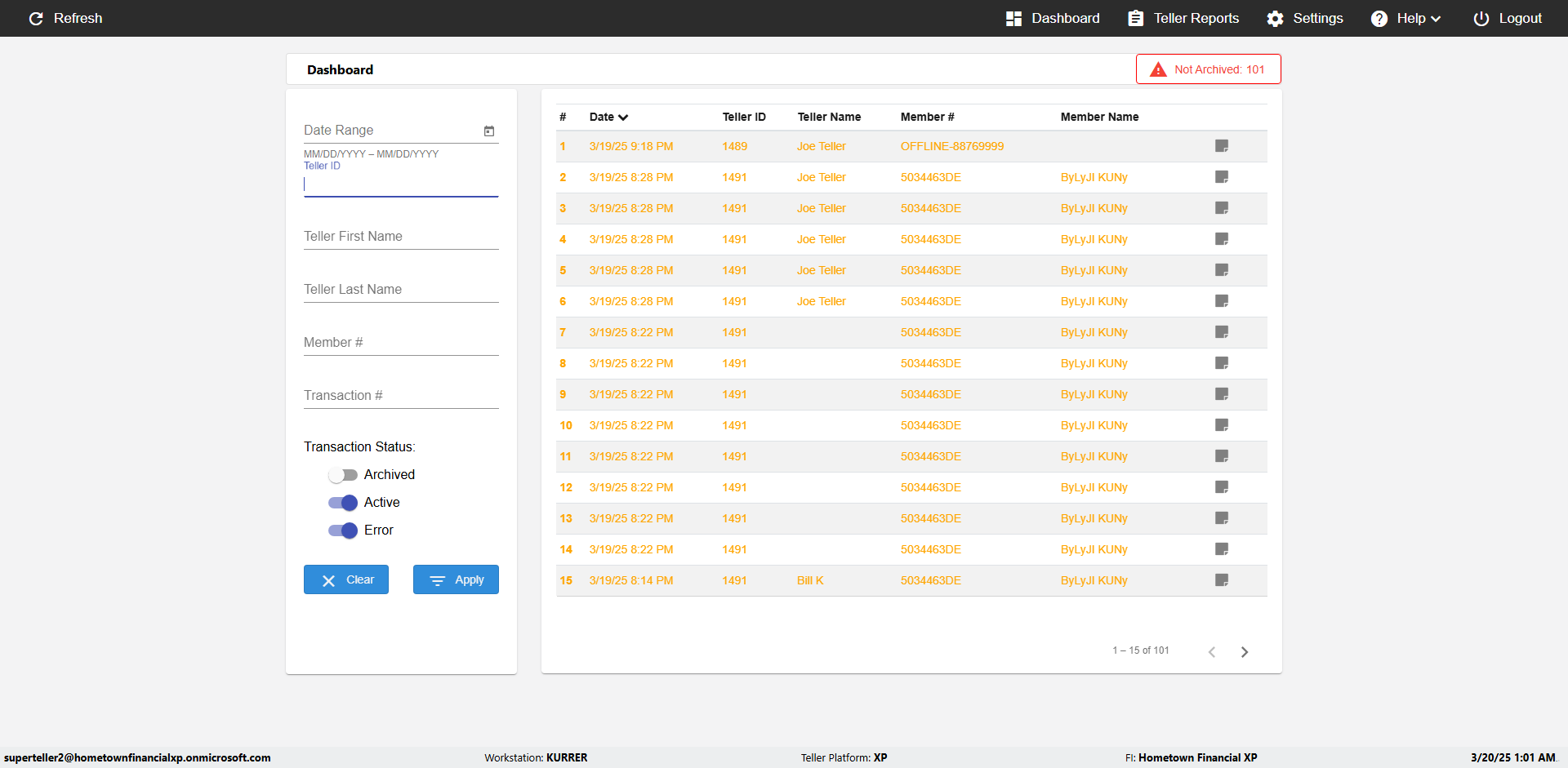Disable the Active status toggle
This screenshot has width=1568, height=768.
click(x=343, y=503)
